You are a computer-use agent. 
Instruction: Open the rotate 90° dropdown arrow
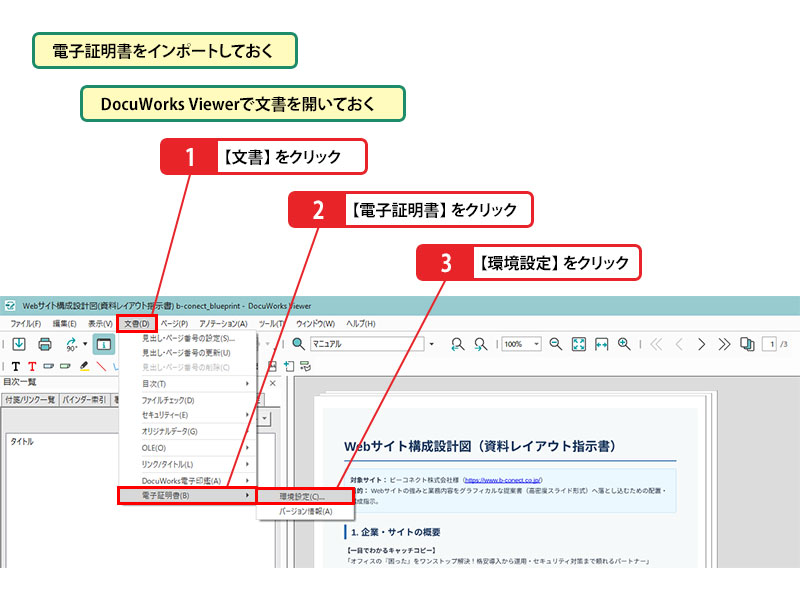(x=85, y=344)
